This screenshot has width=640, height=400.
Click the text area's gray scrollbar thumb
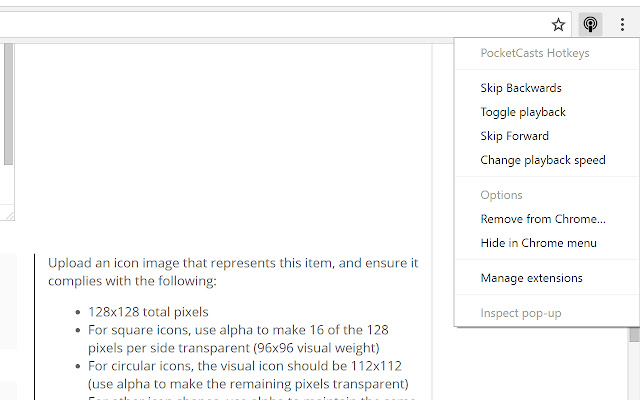(x=9, y=104)
